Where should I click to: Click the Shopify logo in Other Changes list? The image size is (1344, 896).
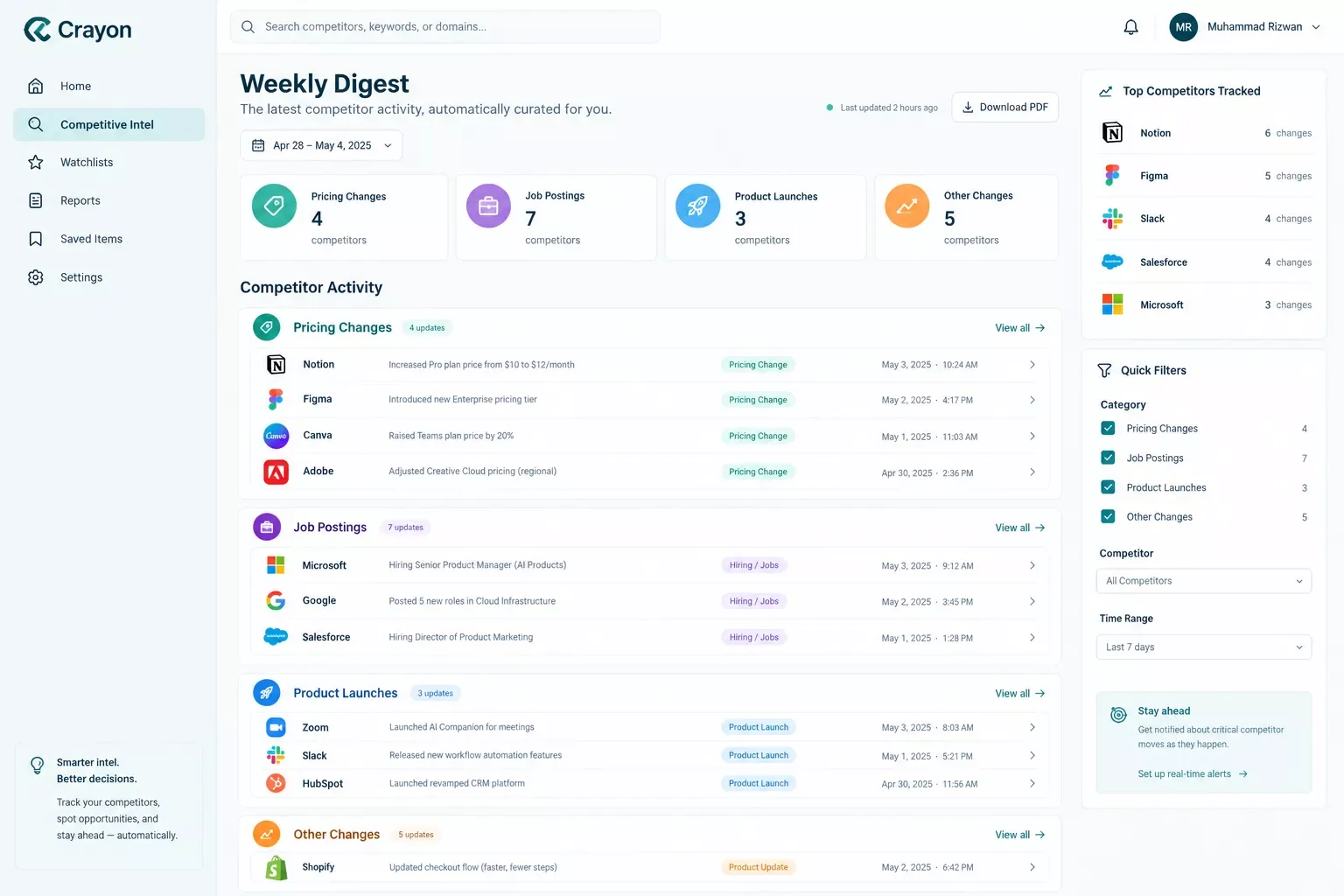[276, 867]
